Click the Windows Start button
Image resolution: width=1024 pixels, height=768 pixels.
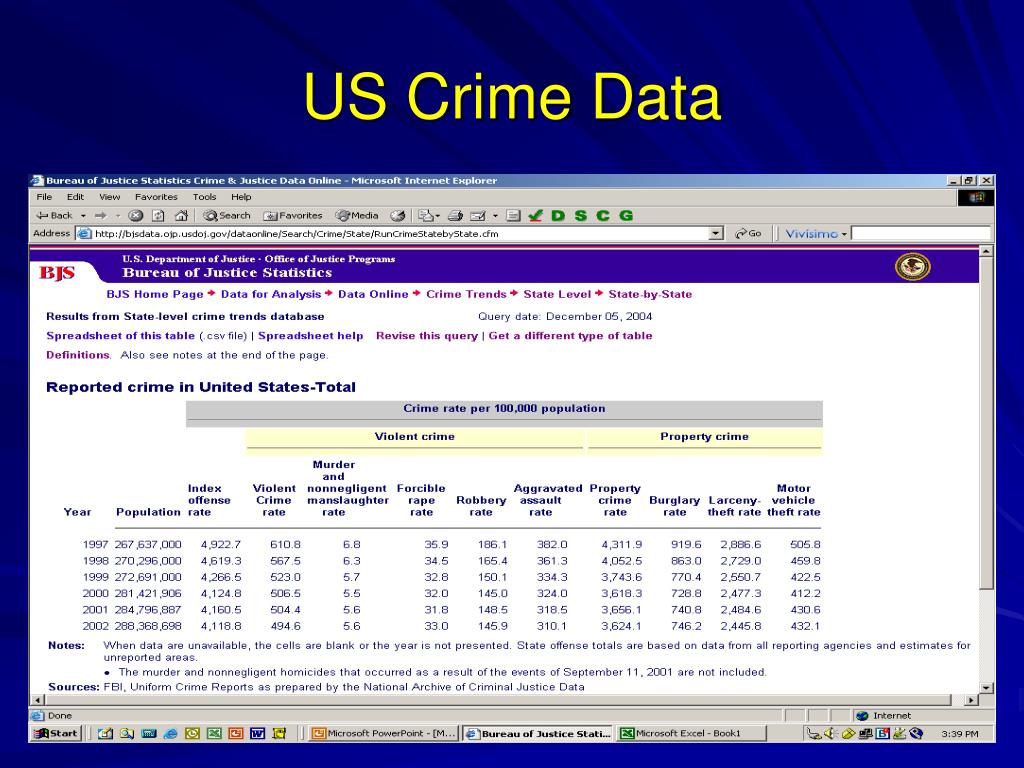(x=57, y=733)
